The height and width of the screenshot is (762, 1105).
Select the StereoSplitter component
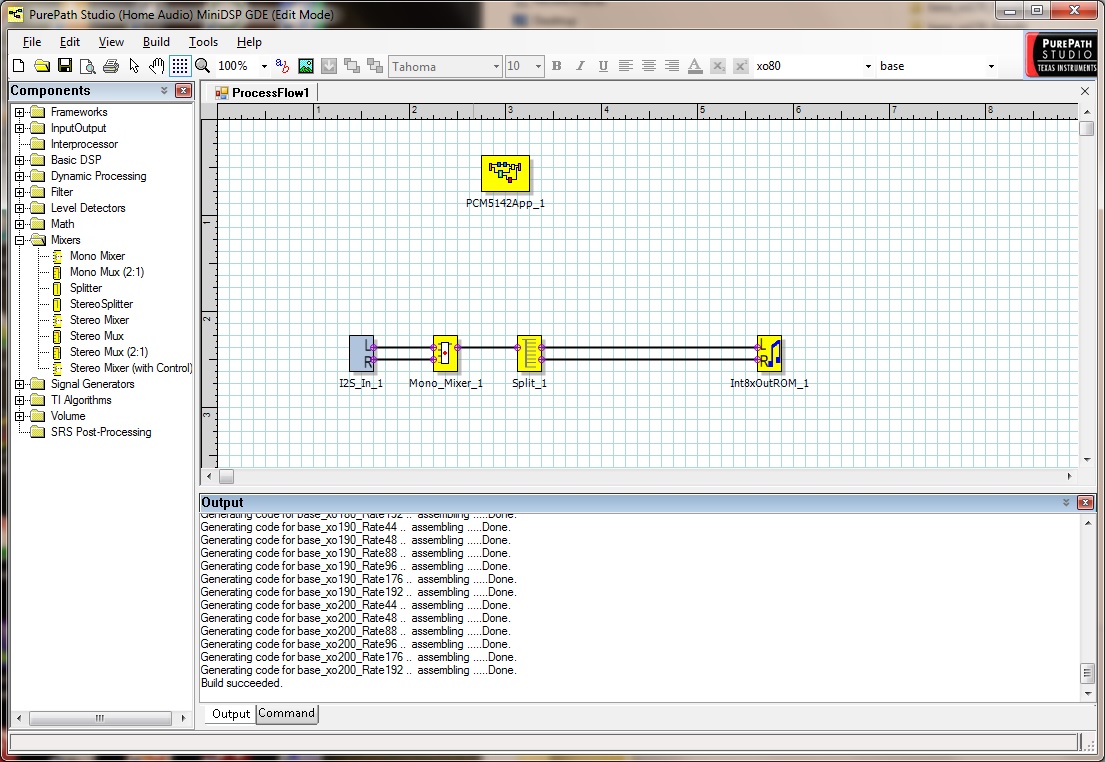[101, 304]
